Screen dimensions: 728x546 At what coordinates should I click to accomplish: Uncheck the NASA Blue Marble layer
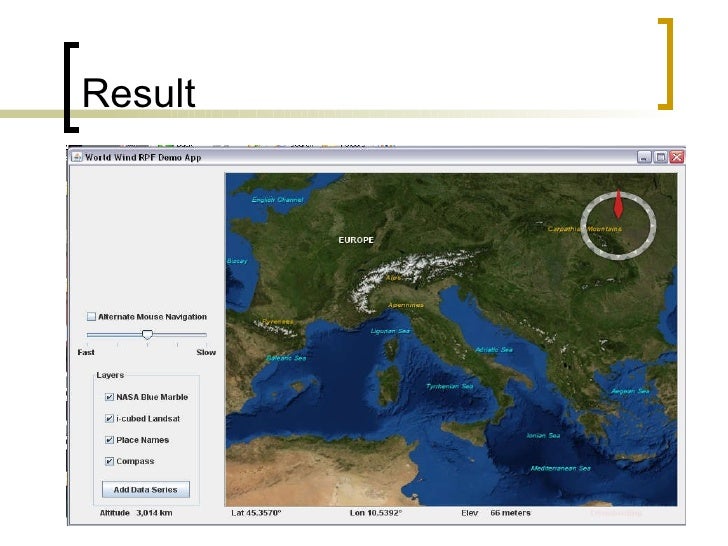click(109, 397)
